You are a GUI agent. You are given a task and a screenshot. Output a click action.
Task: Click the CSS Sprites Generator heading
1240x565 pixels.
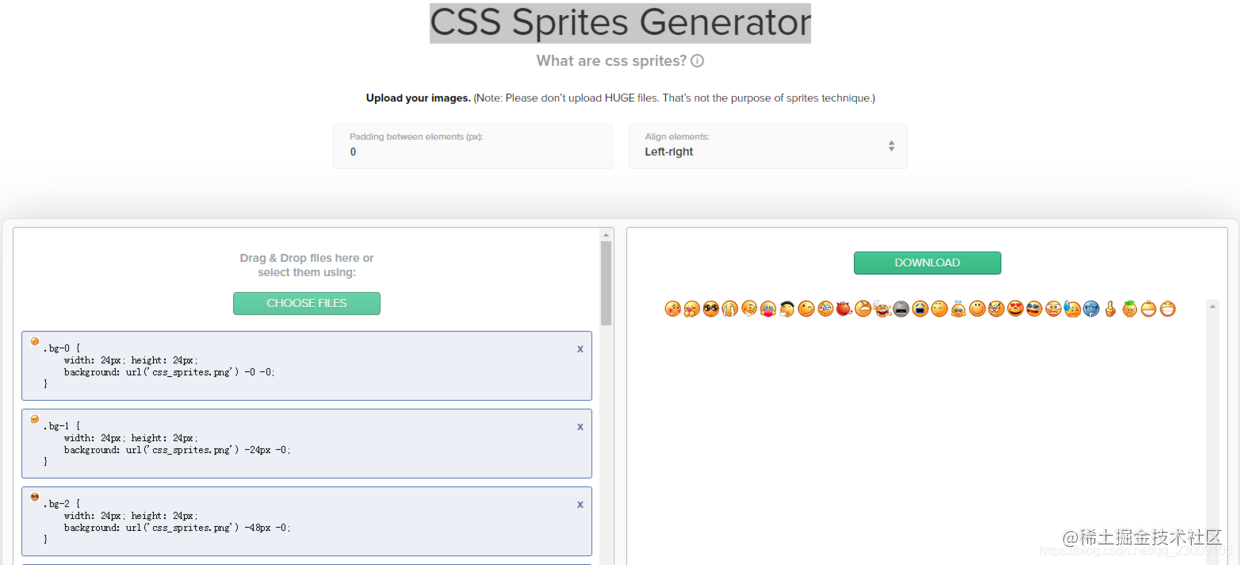(620, 22)
